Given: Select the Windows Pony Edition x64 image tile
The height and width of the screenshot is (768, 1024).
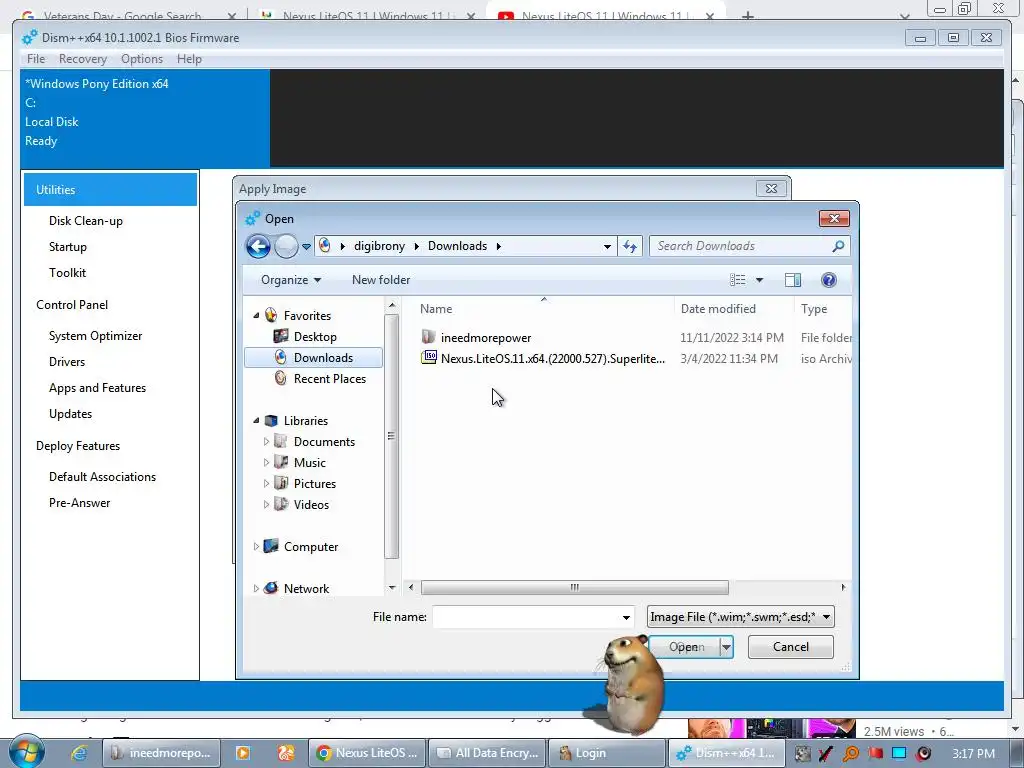Looking at the screenshot, I should click(x=145, y=118).
